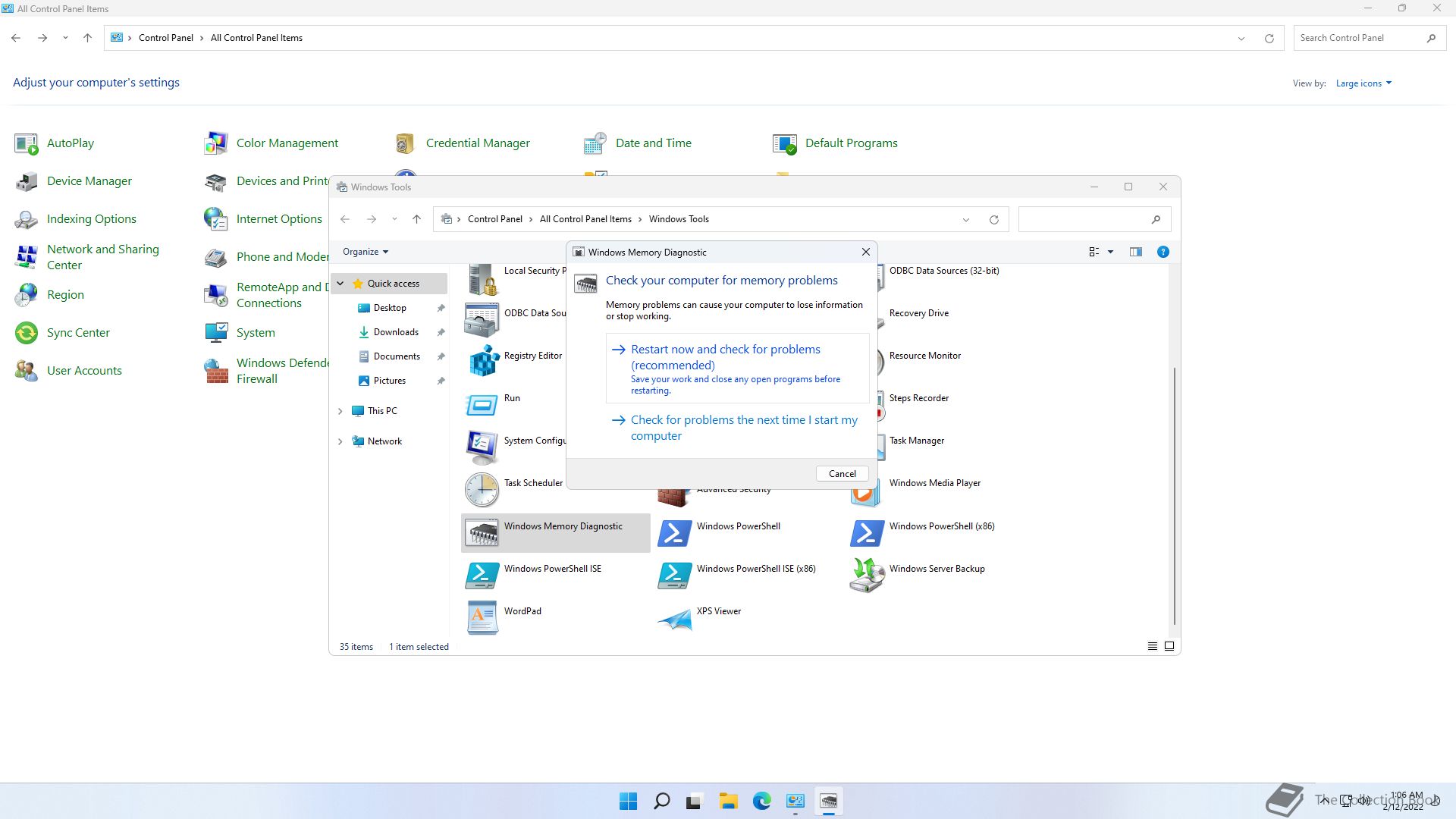Open View by Large icons dropdown
Image resolution: width=1456 pixels, height=819 pixels.
coord(1363,83)
